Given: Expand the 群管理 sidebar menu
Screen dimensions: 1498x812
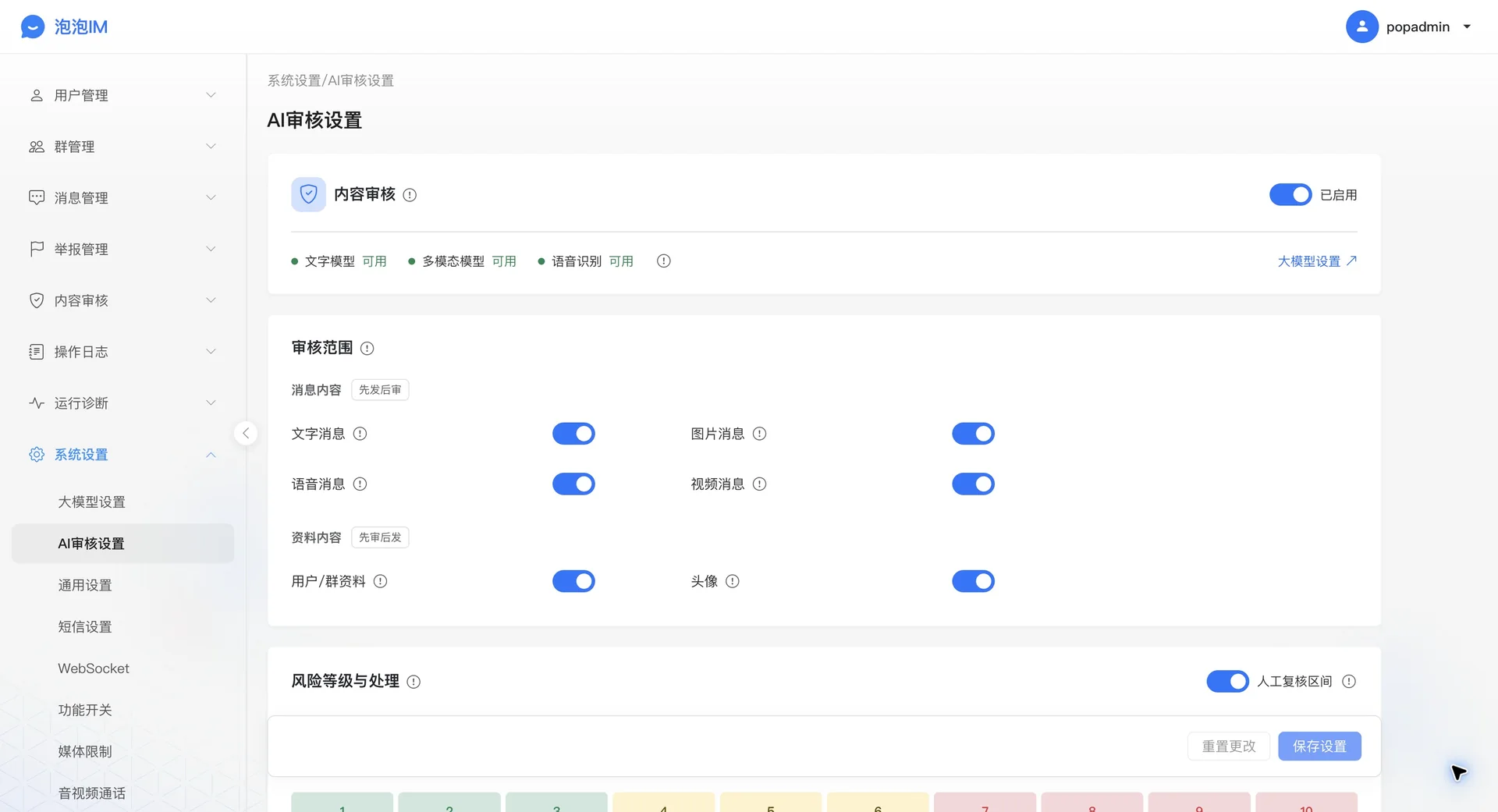Looking at the screenshot, I should pos(122,147).
